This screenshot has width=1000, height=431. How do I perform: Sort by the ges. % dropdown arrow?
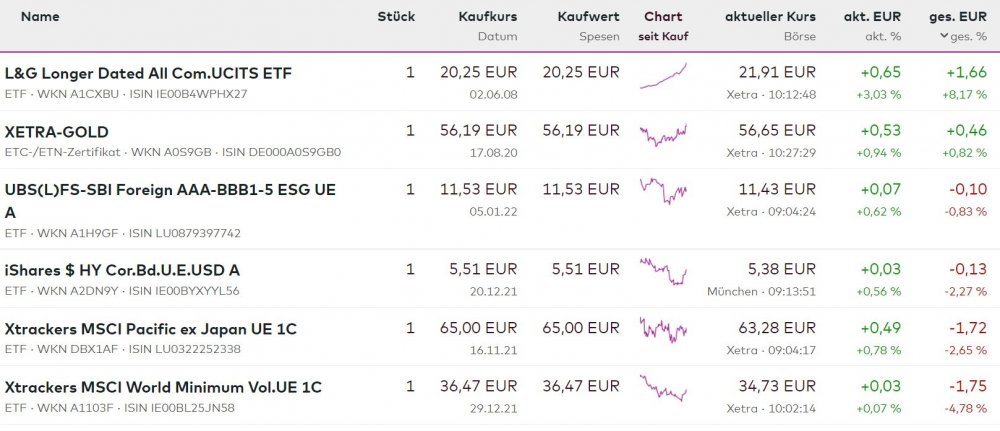943,36
